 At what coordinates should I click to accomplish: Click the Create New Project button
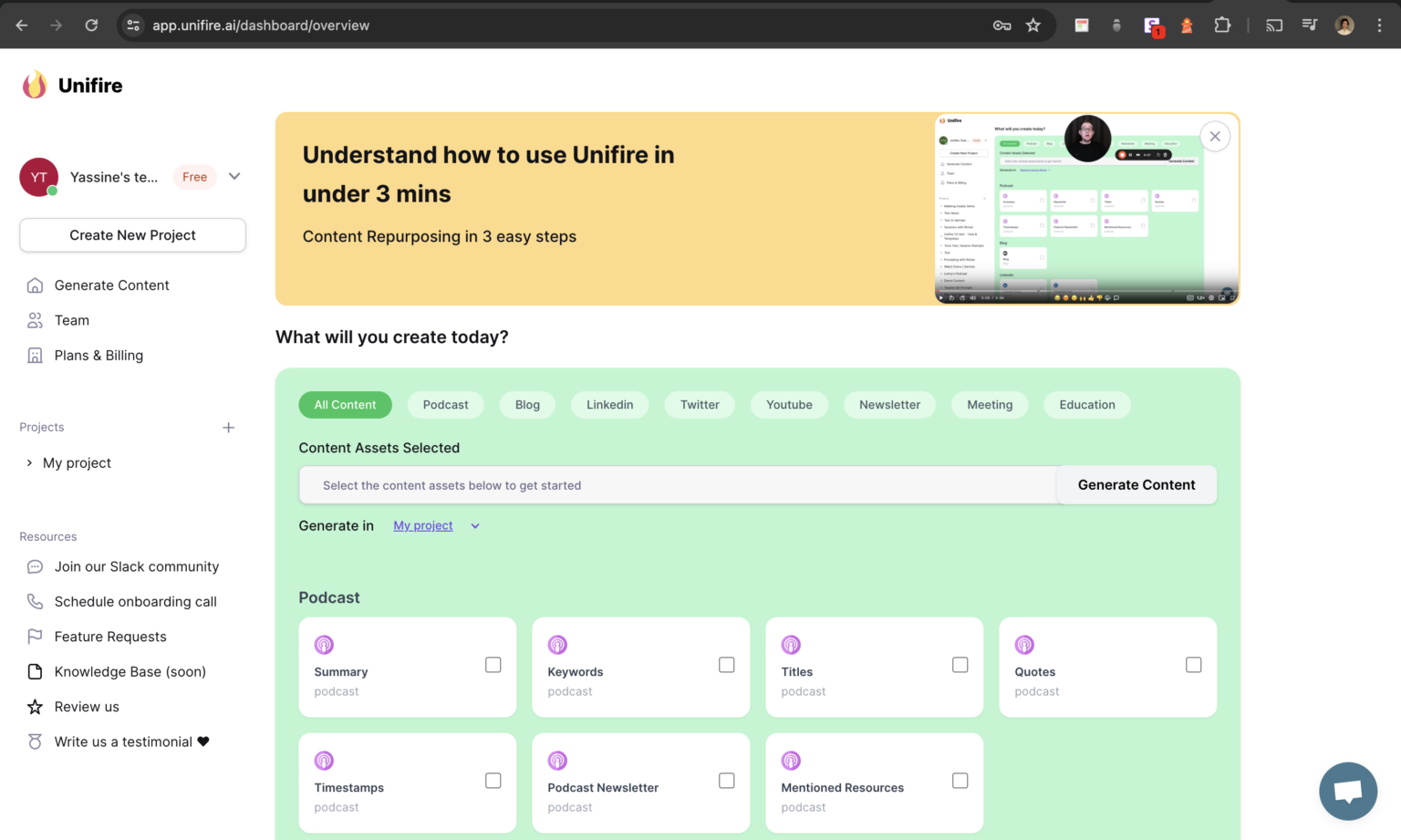click(132, 234)
